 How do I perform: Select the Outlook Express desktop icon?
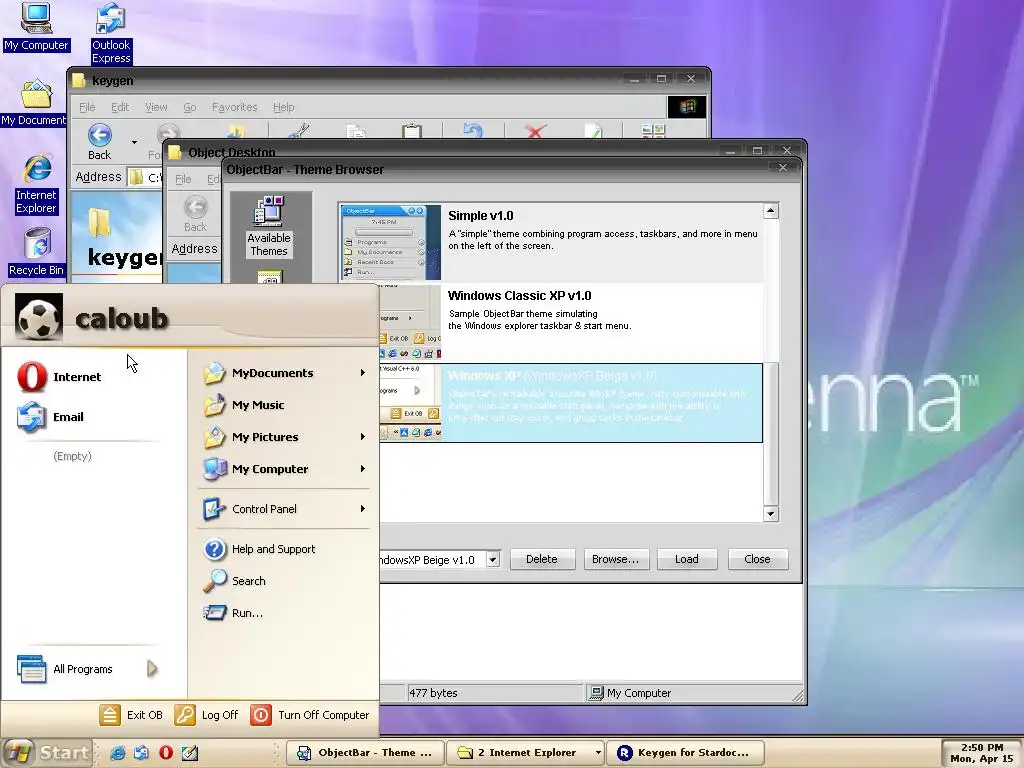[111, 33]
